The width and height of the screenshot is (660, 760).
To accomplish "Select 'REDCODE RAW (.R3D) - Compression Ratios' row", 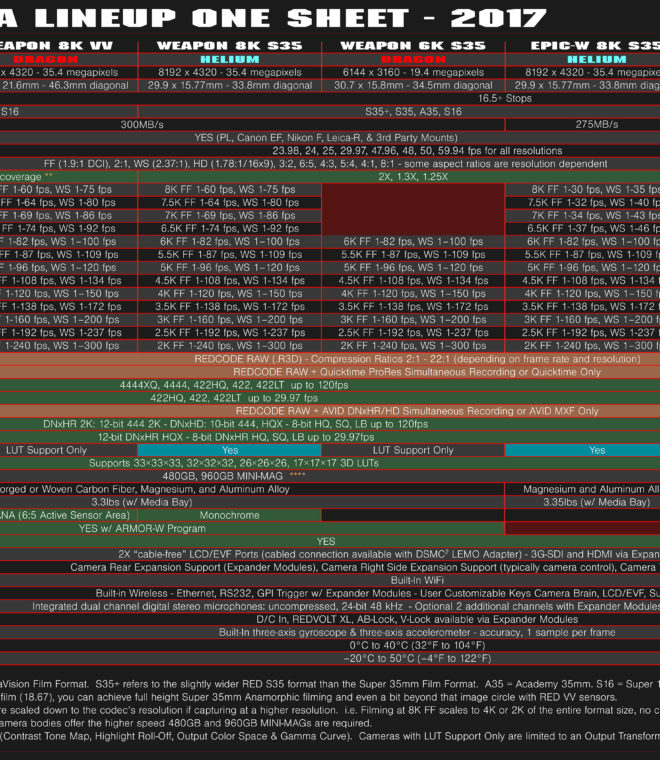I will [330, 359].
